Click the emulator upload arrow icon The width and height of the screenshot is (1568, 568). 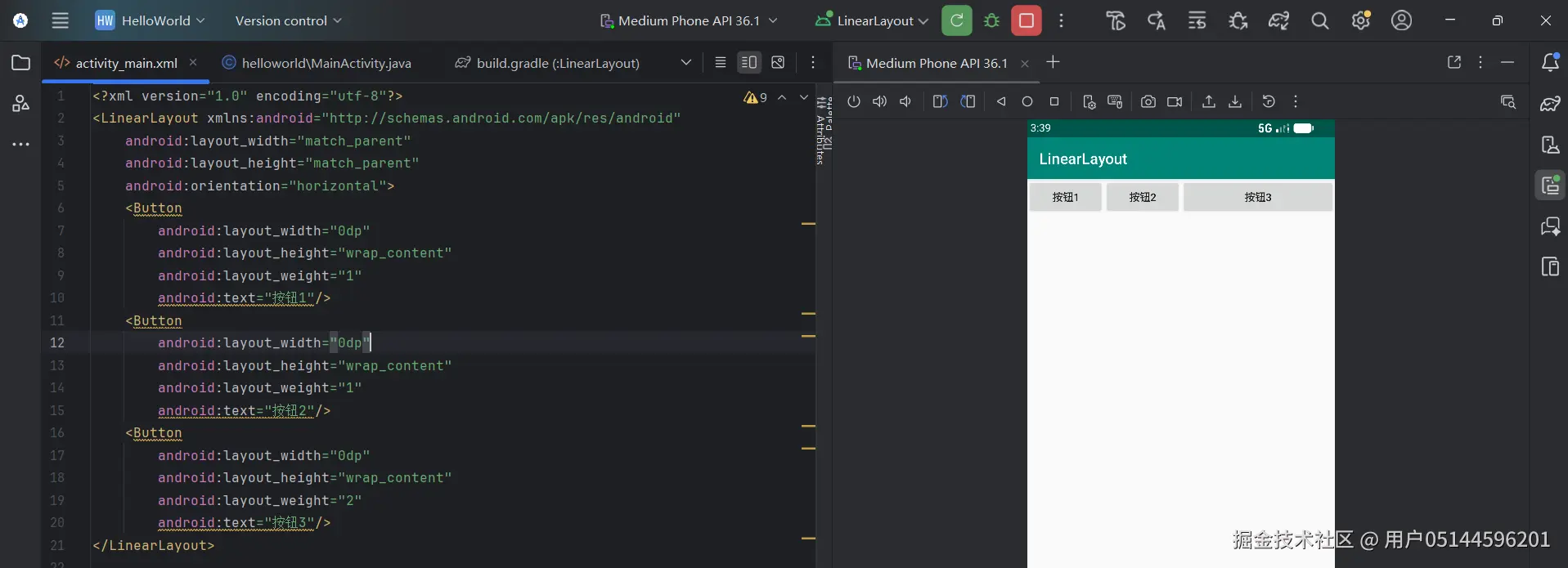1208,101
